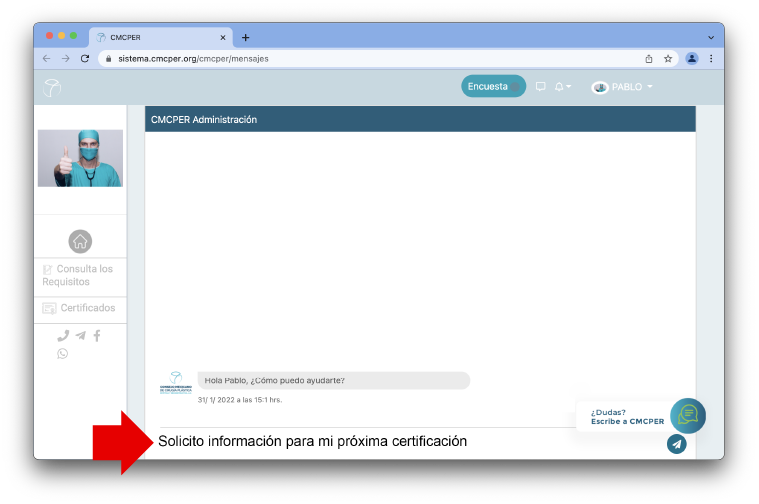This screenshot has height=504, width=759.
Task: Click the PABLO user avatar
Action: pyautogui.click(x=600, y=87)
